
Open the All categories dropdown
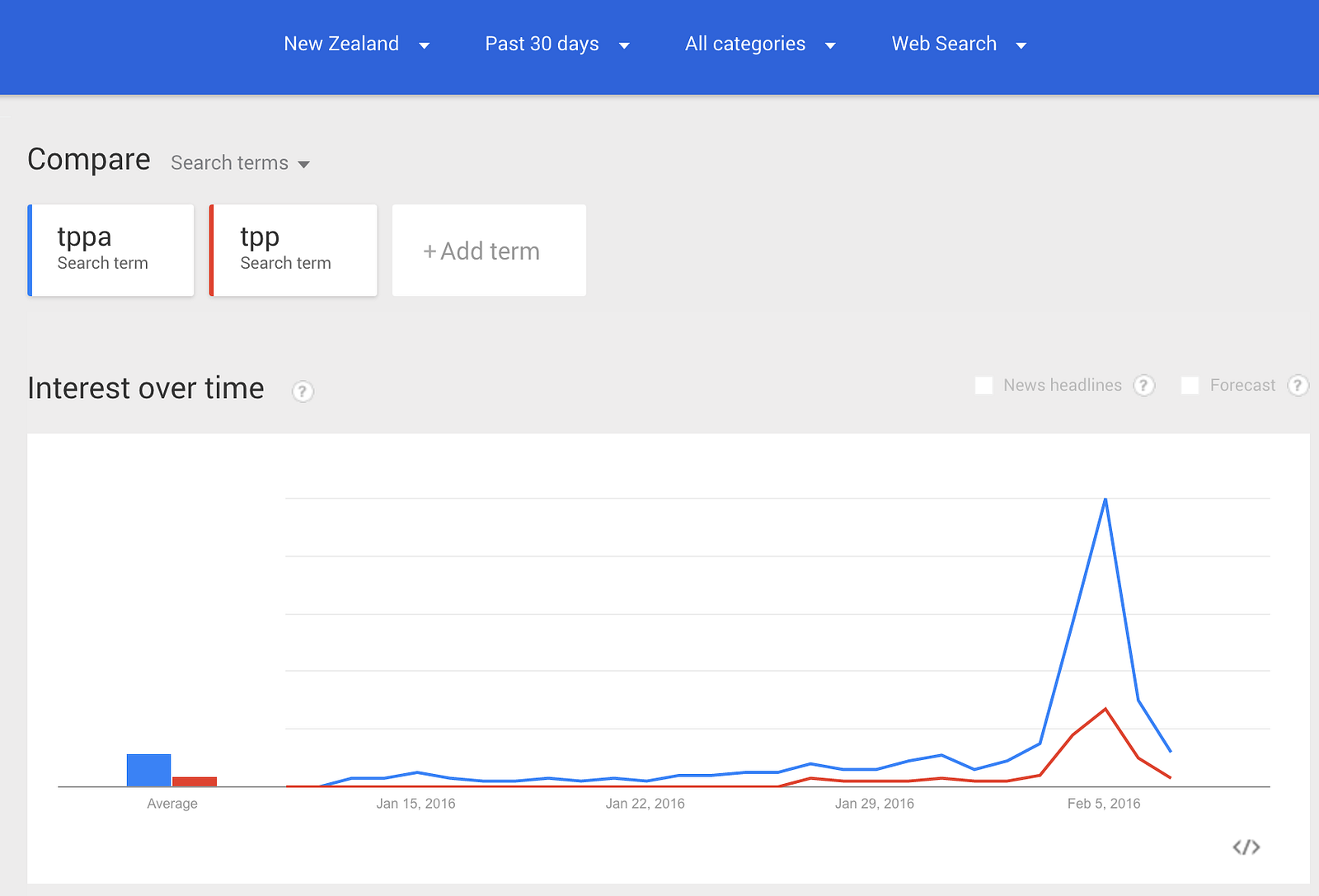[x=760, y=45]
